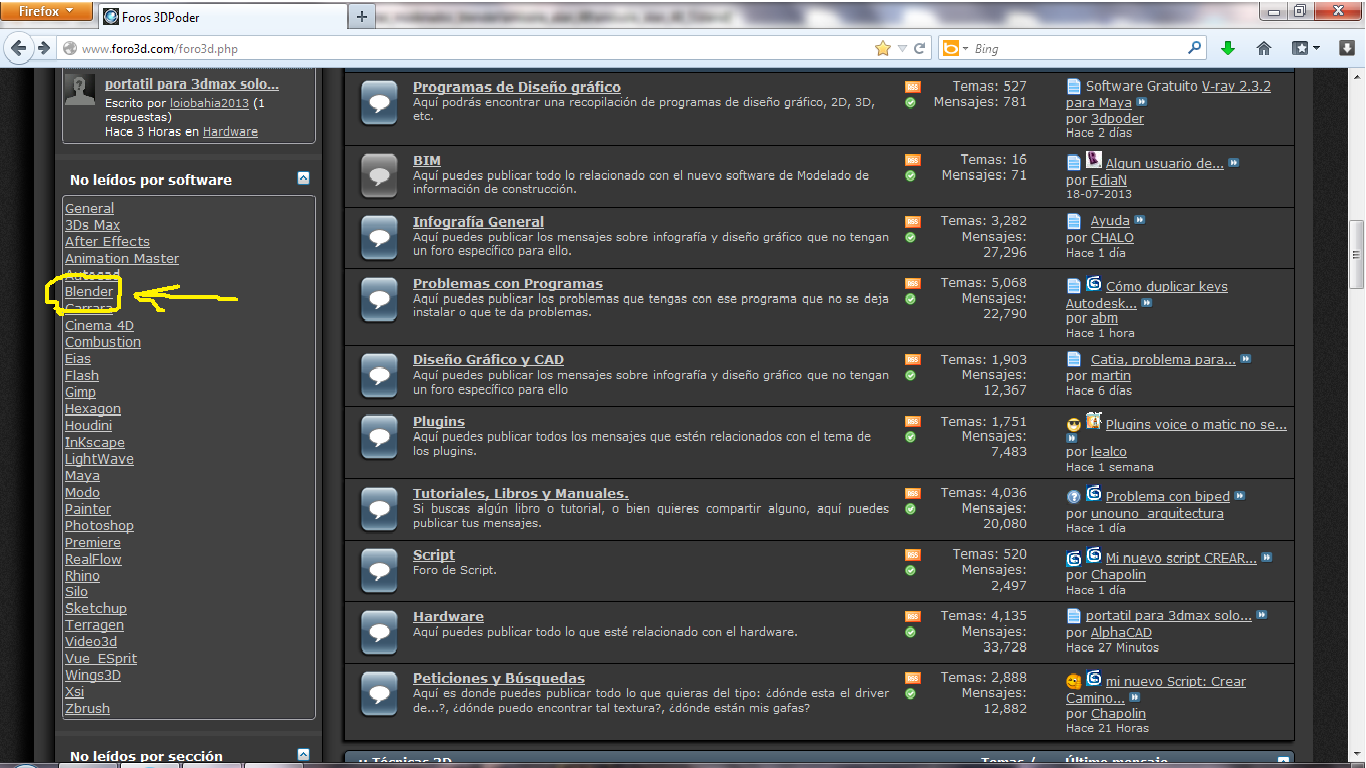The image size is (1366, 768).
Task: Go to the Firefox home page icon
Action: (x=1264, y=48)
